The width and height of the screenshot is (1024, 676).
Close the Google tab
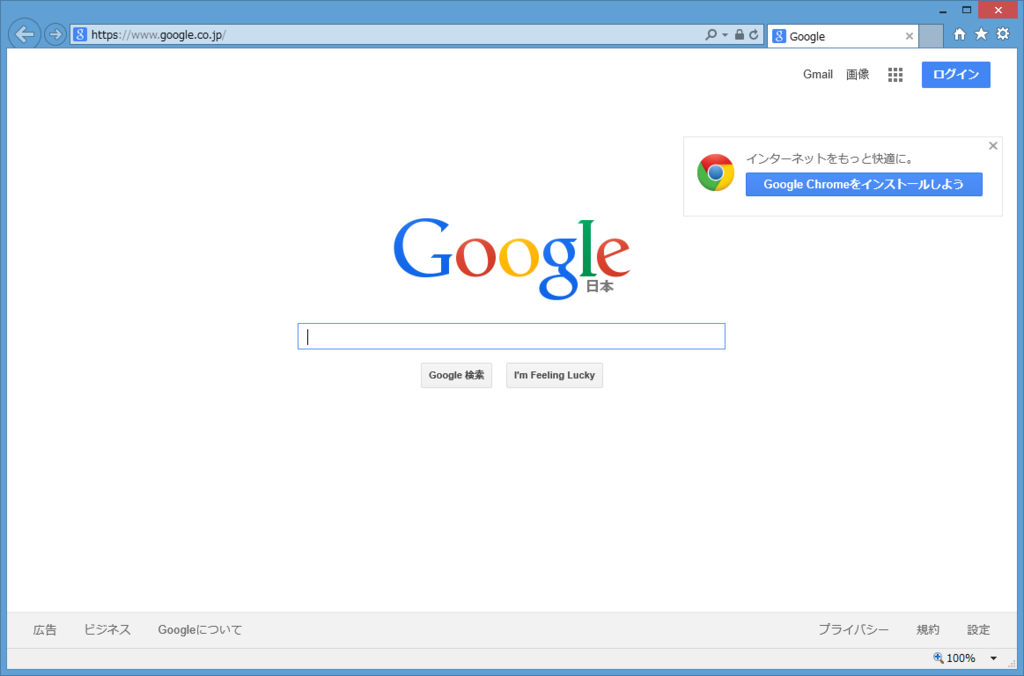click(x=909, y=37)
